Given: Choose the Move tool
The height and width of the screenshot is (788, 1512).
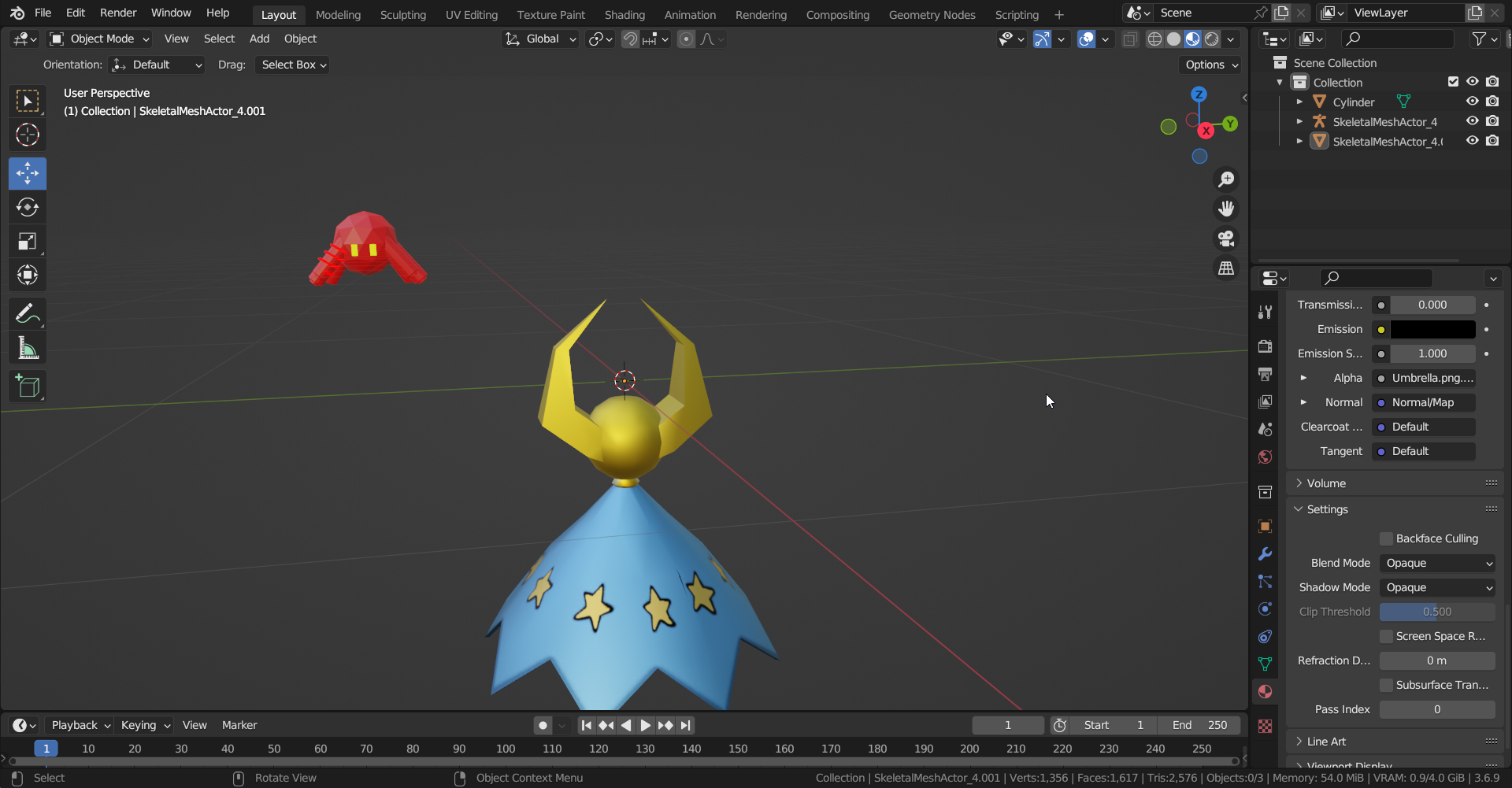Looking at the screenshot, I should coord(28,173).
